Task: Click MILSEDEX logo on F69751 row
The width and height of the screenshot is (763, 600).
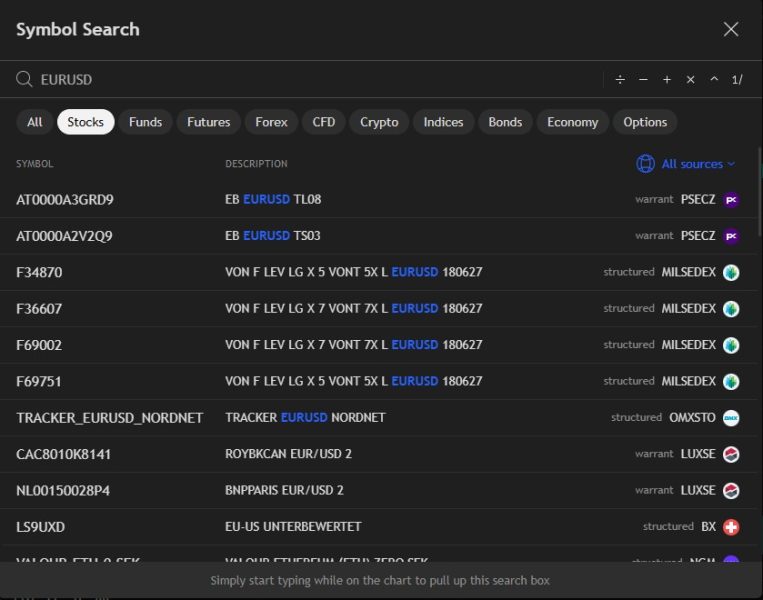Action: click(x=731, y=382)
